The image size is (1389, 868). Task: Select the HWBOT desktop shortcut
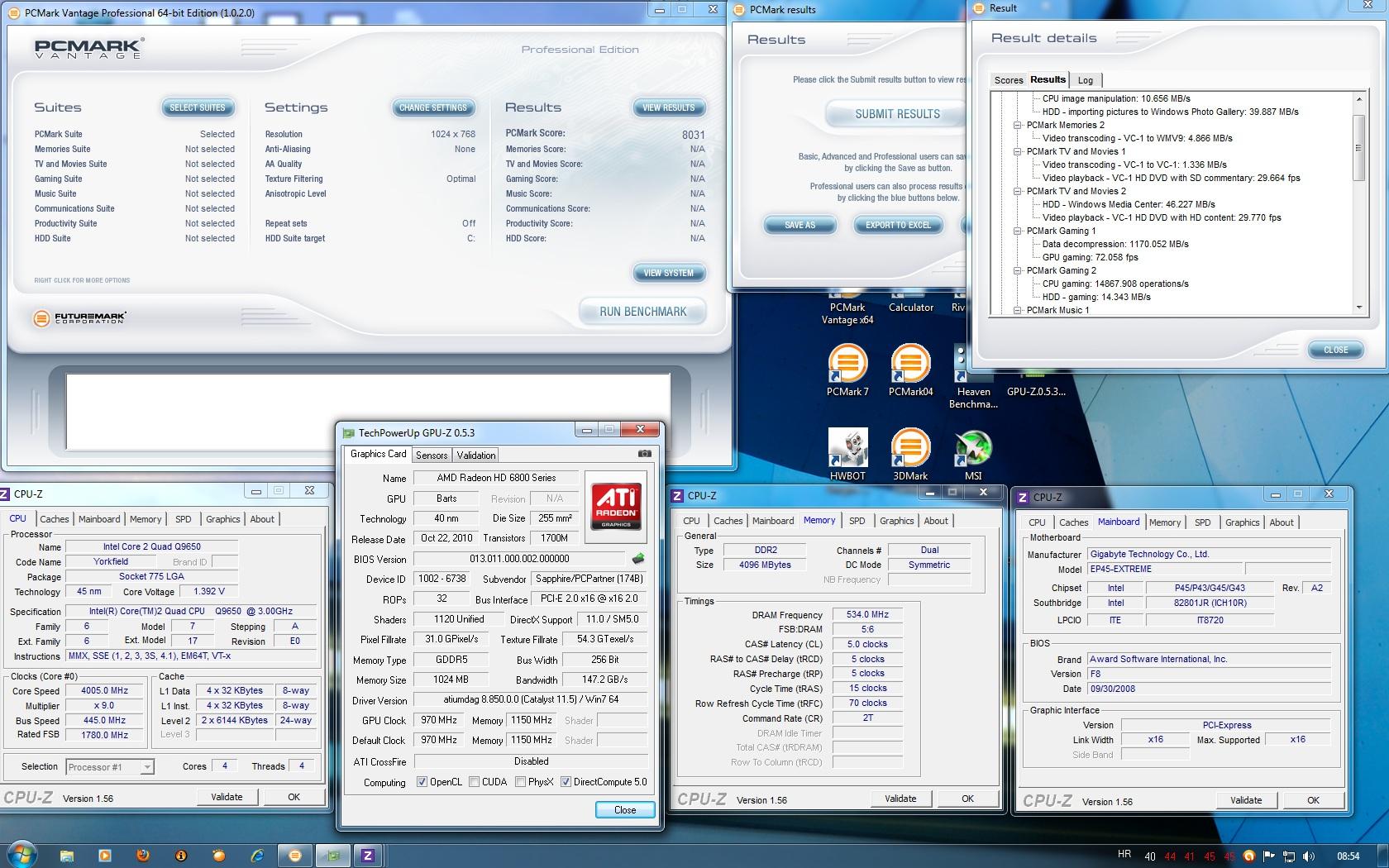point(847,455)
